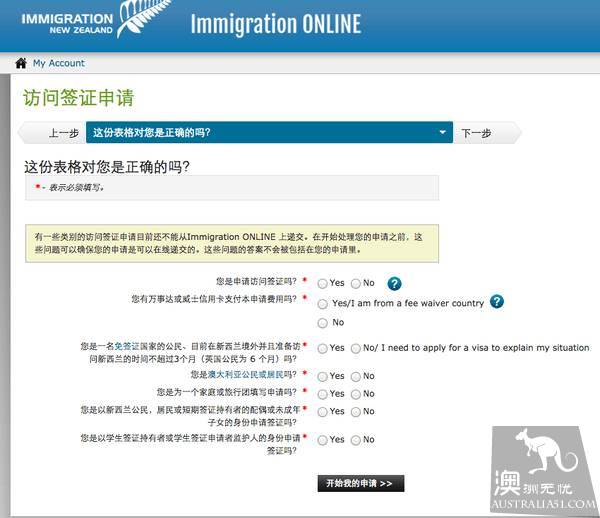Select Yes for spouse or child of NZ citizen
The image size is (600, 518).
tap(323, 412)
